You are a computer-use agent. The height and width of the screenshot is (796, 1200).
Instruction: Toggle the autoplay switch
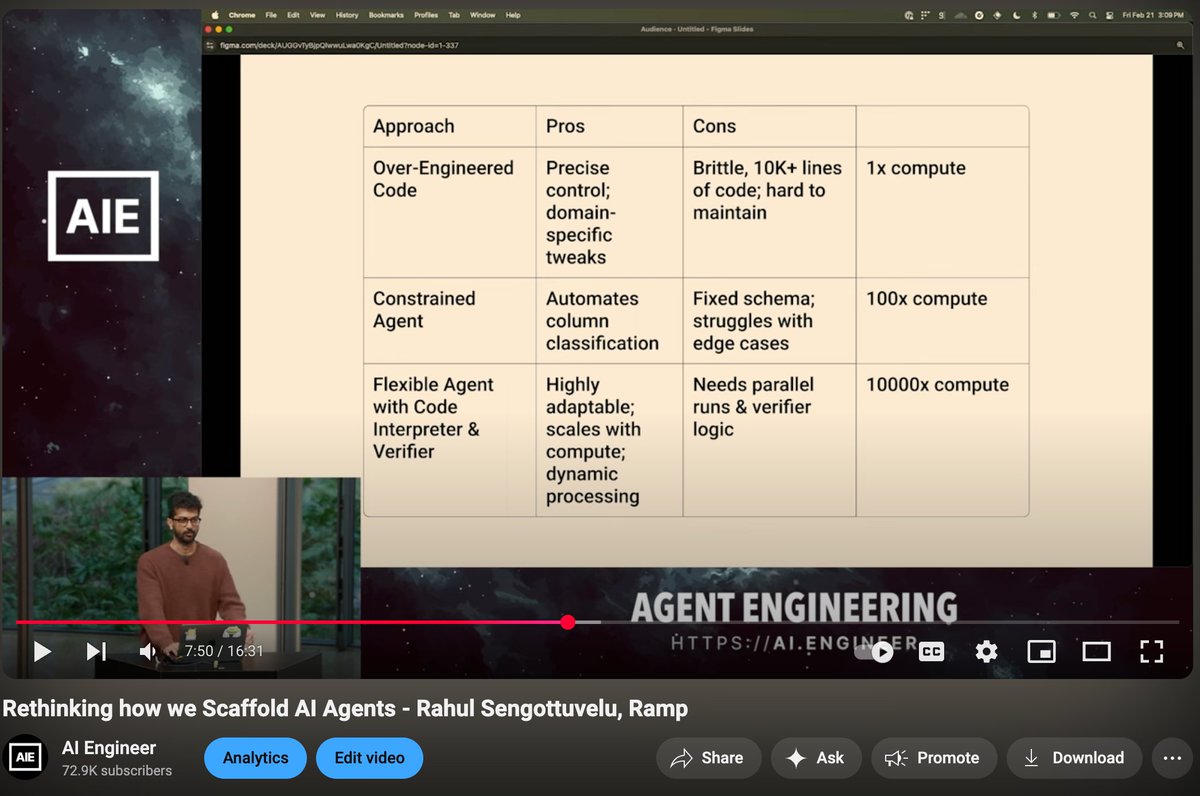click(x=874, y=652)
